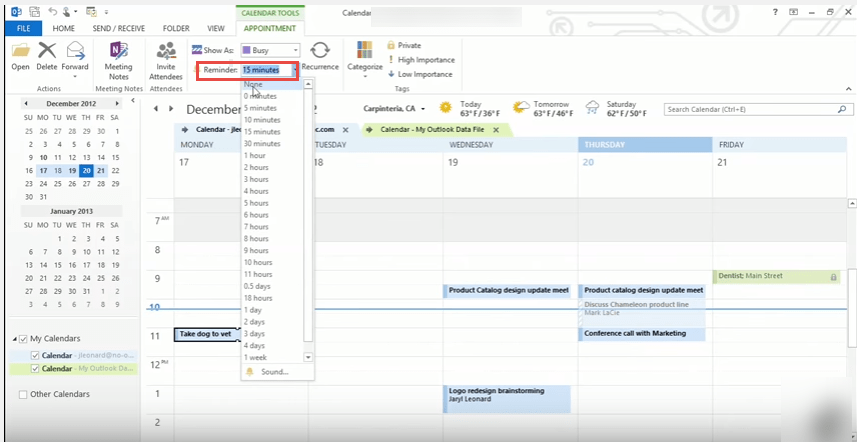Screen dimensions: 857x442
Task: Go to previous month in date navigator
Action: [26, 103]
